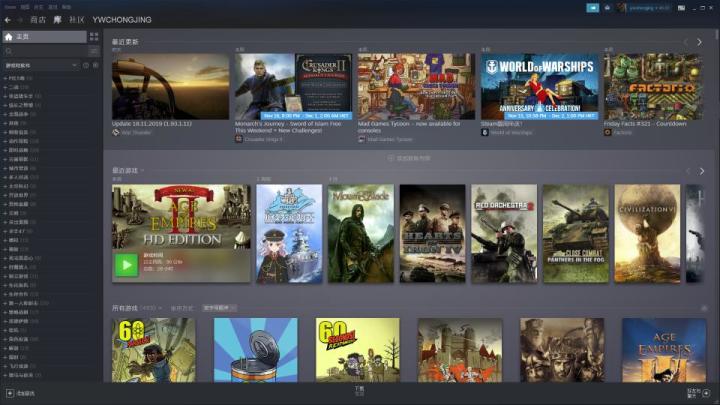Screen dimensions: 720x405
Task: Open the Mad Games Tycoon news card
Action: point(416,86)
